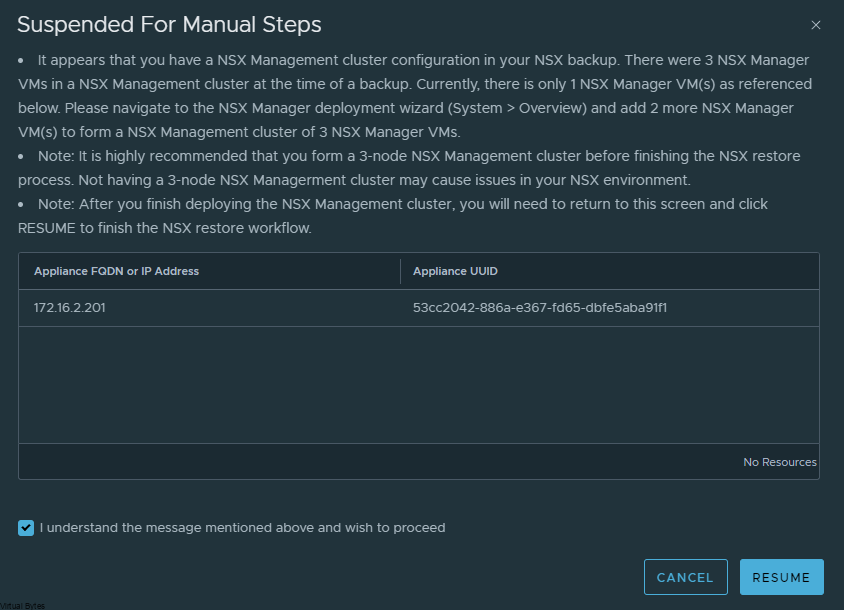Click the No Resources footer text
Screen dimensions: 844x610
click(779, 462)
